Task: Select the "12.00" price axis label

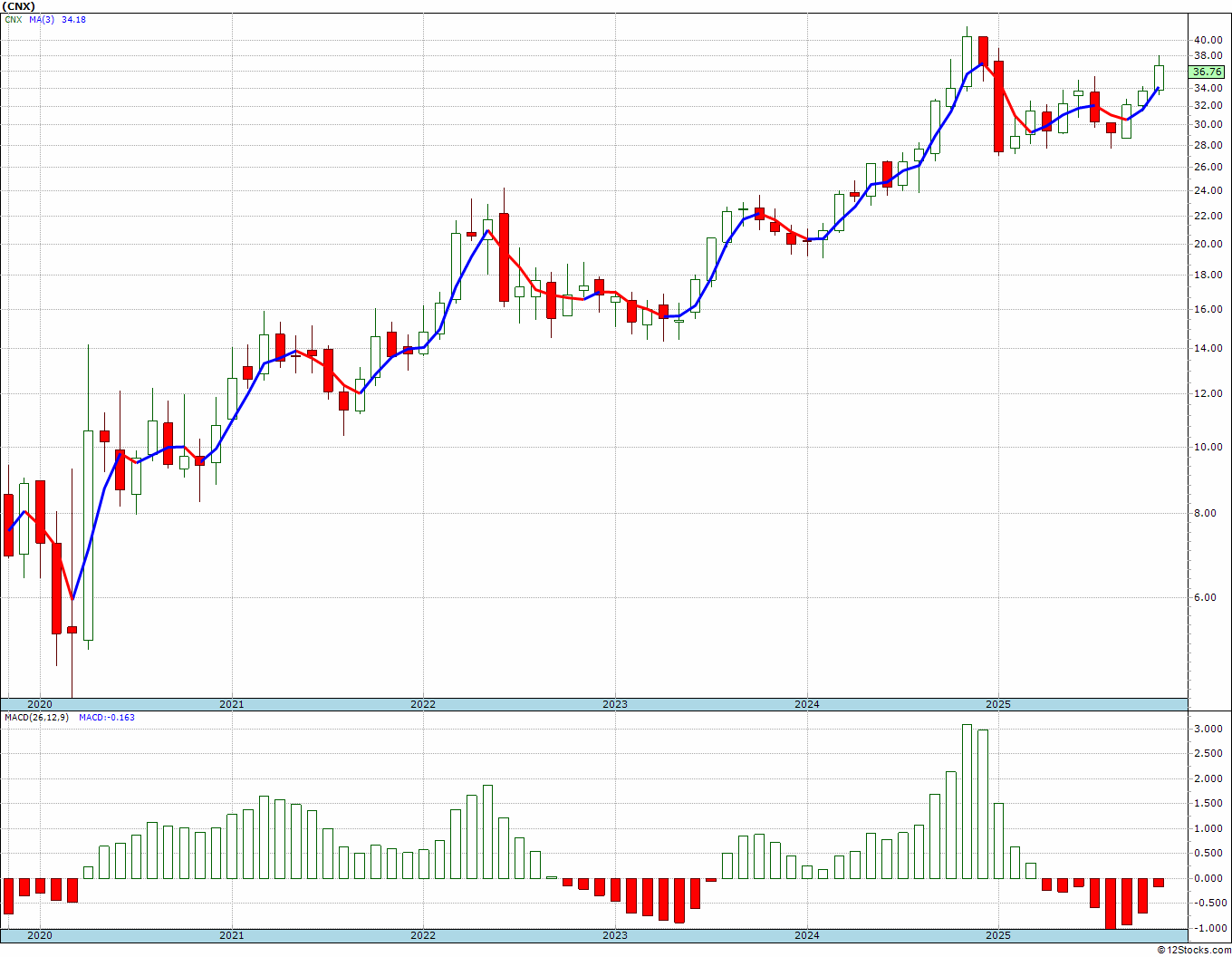Action: pos(1208,393)
